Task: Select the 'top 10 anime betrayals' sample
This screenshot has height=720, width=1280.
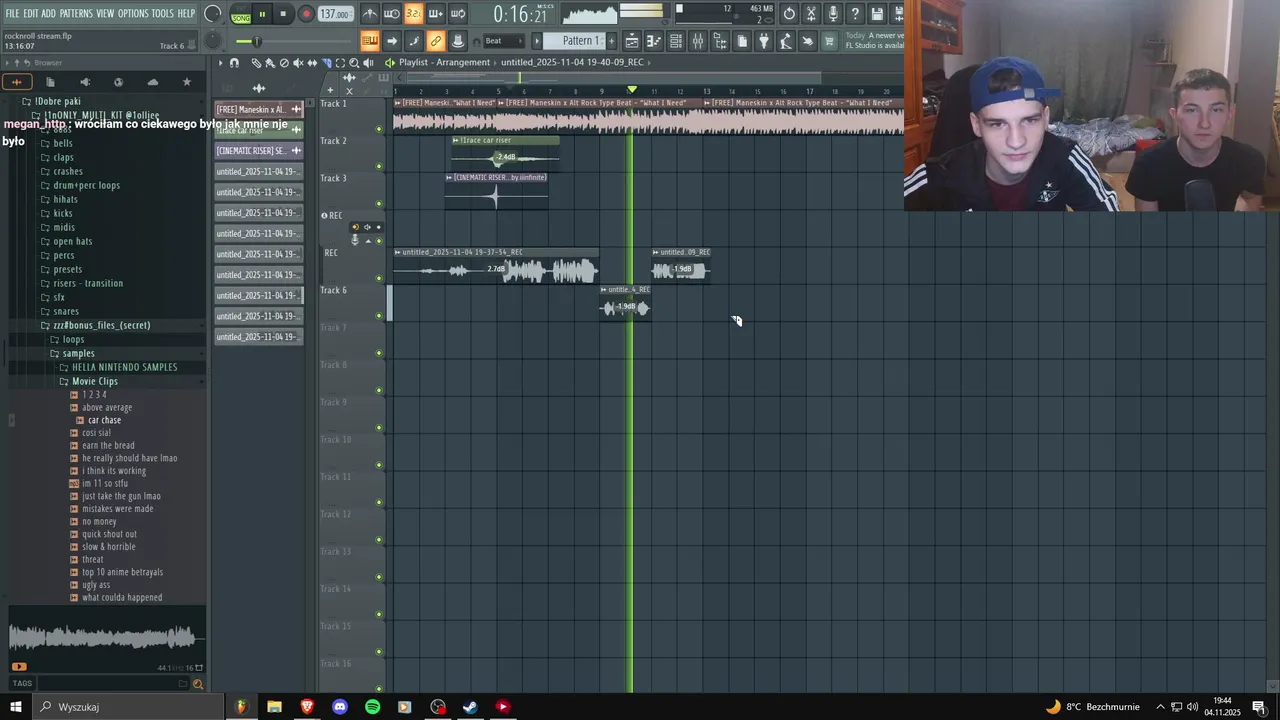Action: coord(122,572)
